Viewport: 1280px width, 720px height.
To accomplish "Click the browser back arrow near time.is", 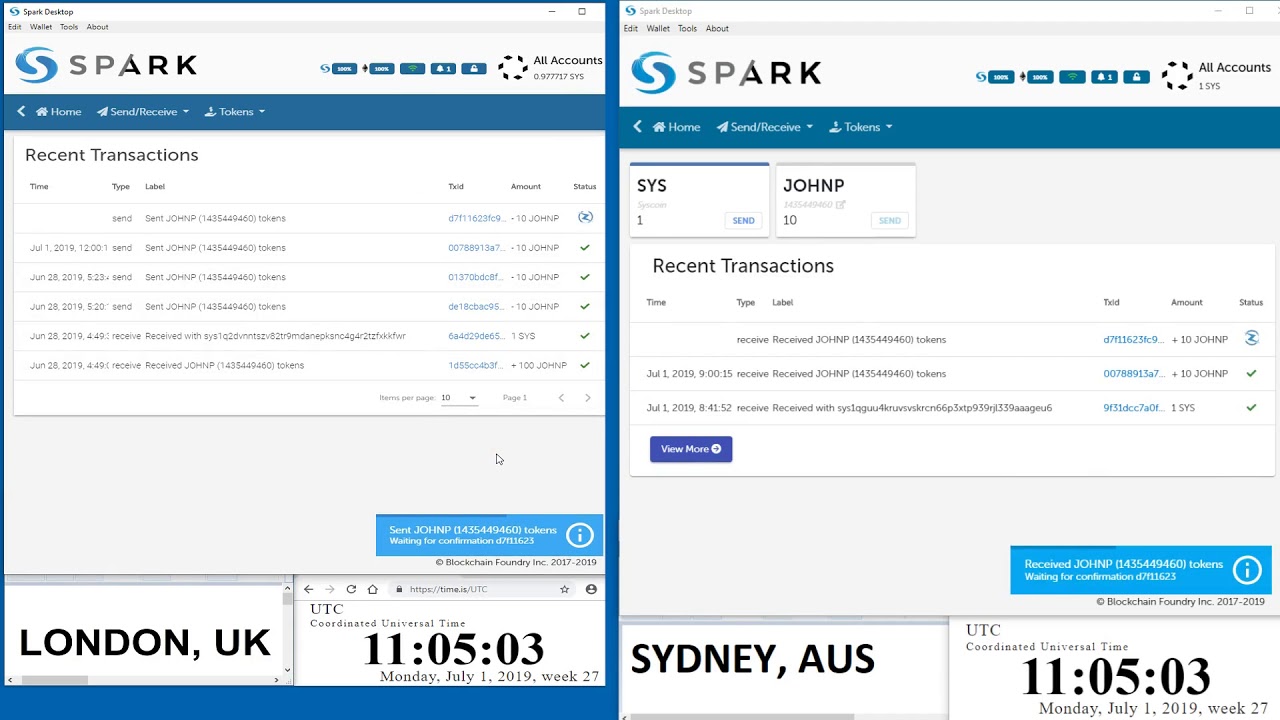I will [308, 589].
